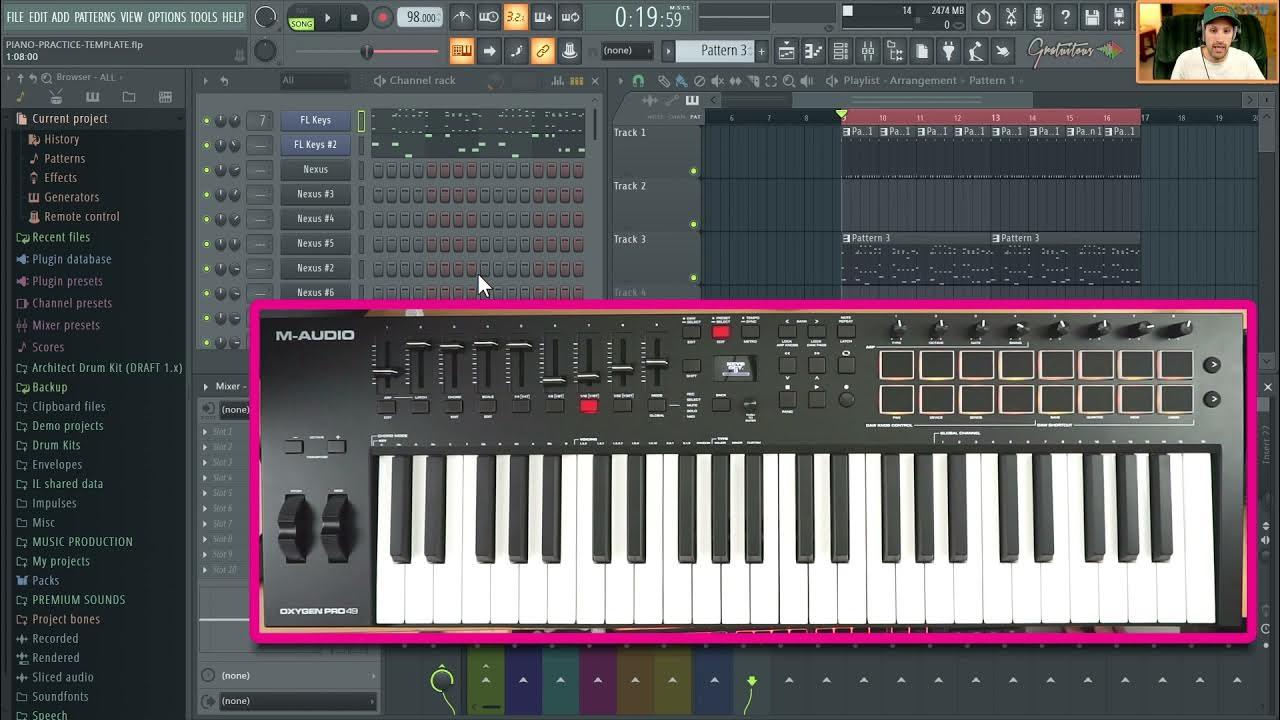Click the main pitch slider handle
The height and width of the screenshot is (720, 1280).
(x=366, y=51)
